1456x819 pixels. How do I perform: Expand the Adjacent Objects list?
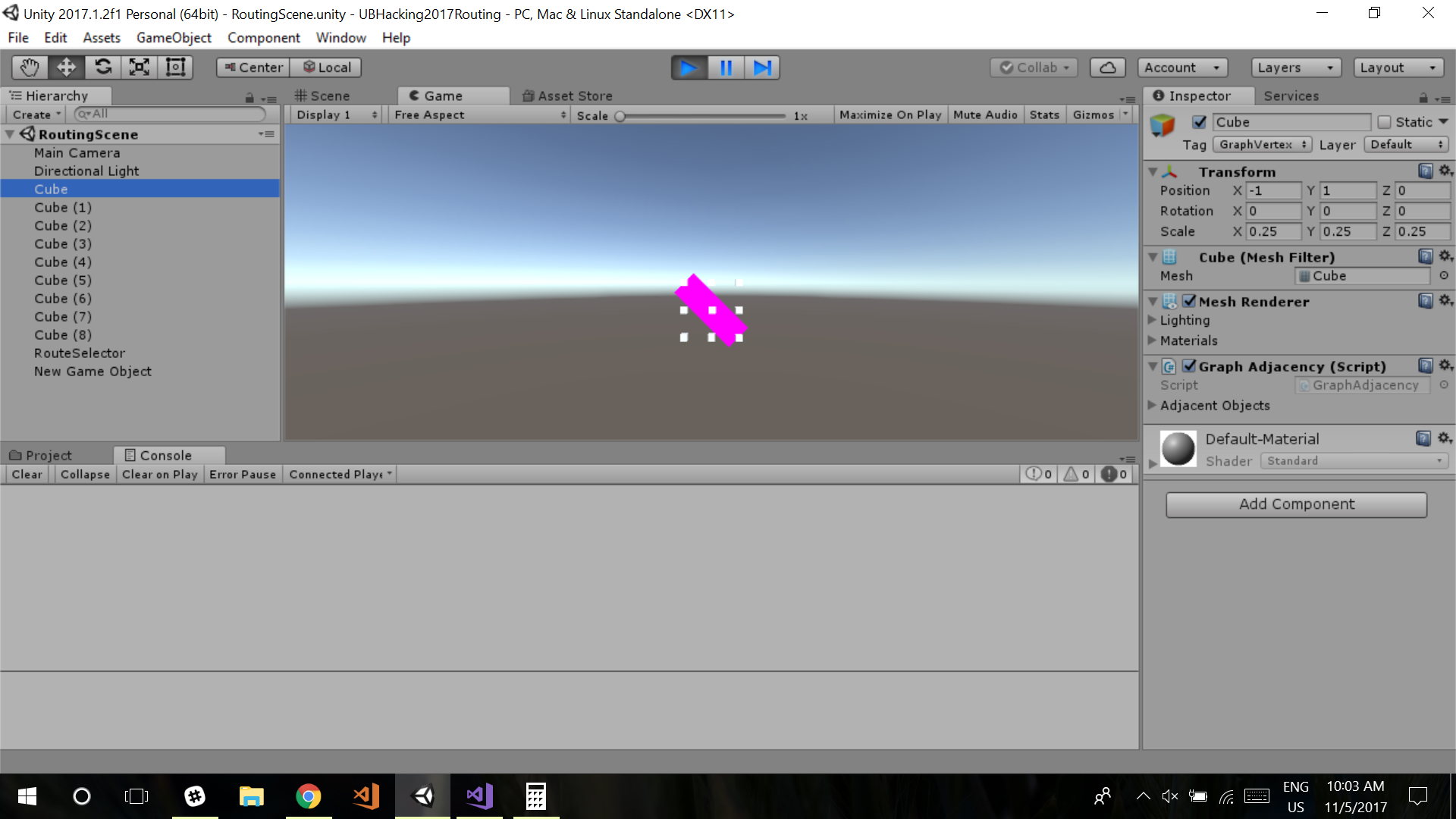(x=1153, y=406)
